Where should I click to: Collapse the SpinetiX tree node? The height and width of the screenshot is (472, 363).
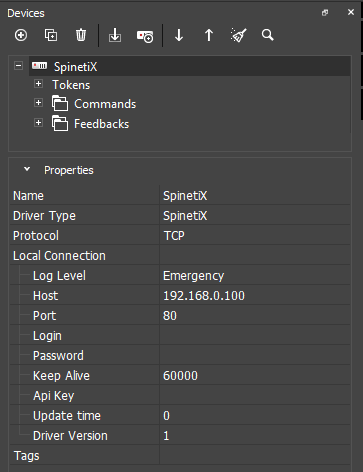click(19, 65)
